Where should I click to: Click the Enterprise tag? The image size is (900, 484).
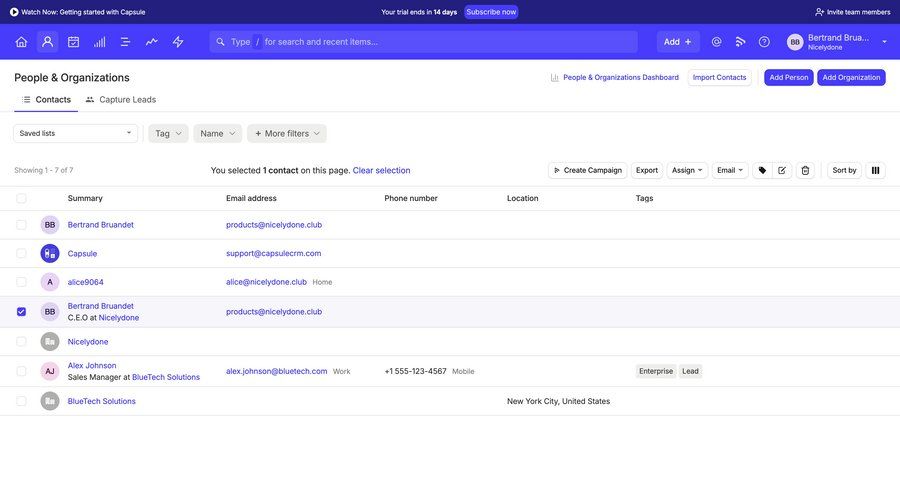pos(656,371)
